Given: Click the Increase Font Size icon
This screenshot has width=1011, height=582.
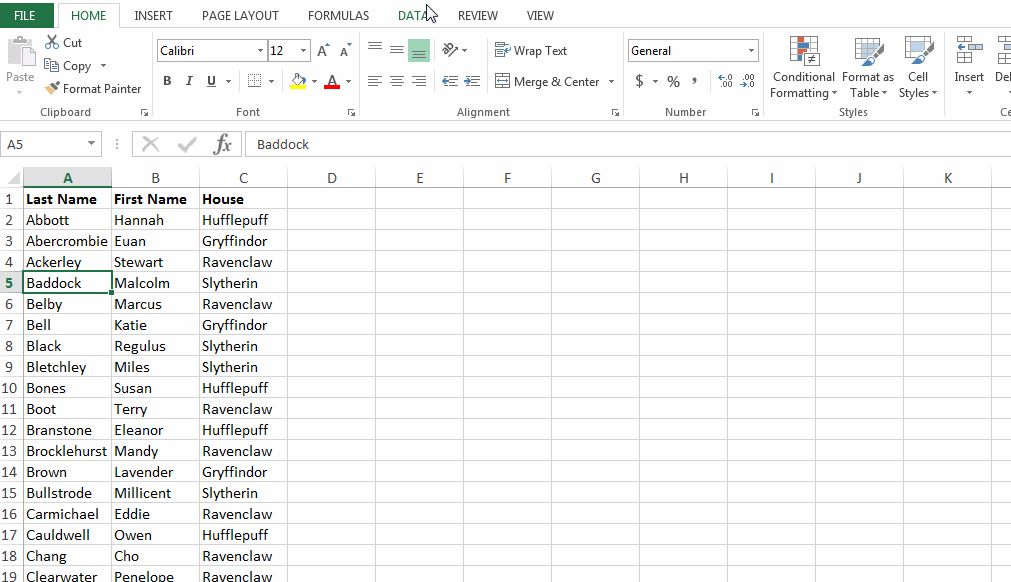Looking at the screenshot, I should 323,51.
